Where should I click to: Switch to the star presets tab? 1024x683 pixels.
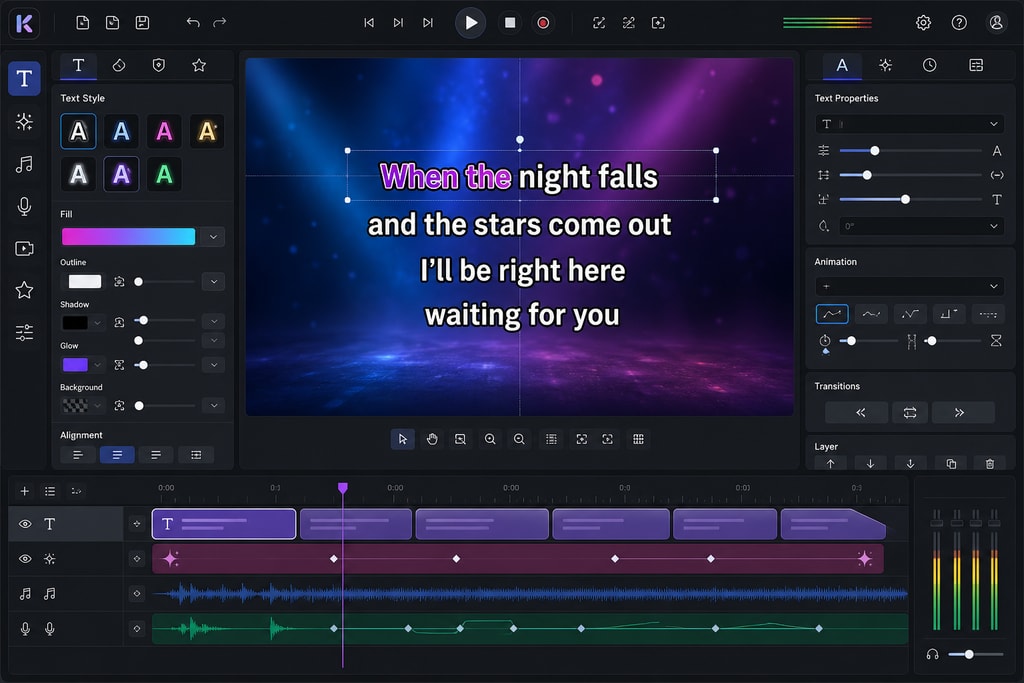pyautogui.click(x=199, y=65)
